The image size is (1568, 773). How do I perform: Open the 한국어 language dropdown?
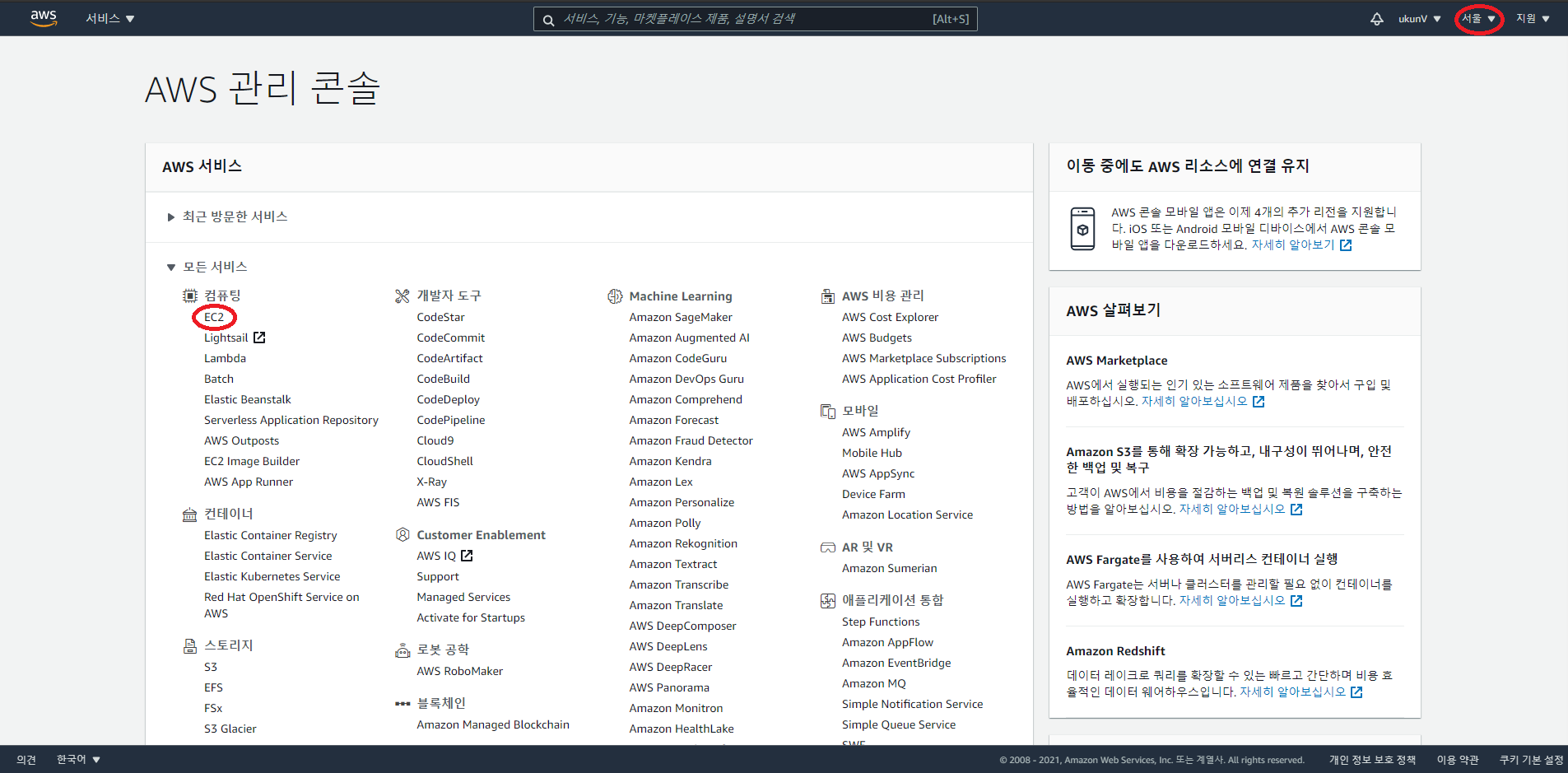point(78,759)
